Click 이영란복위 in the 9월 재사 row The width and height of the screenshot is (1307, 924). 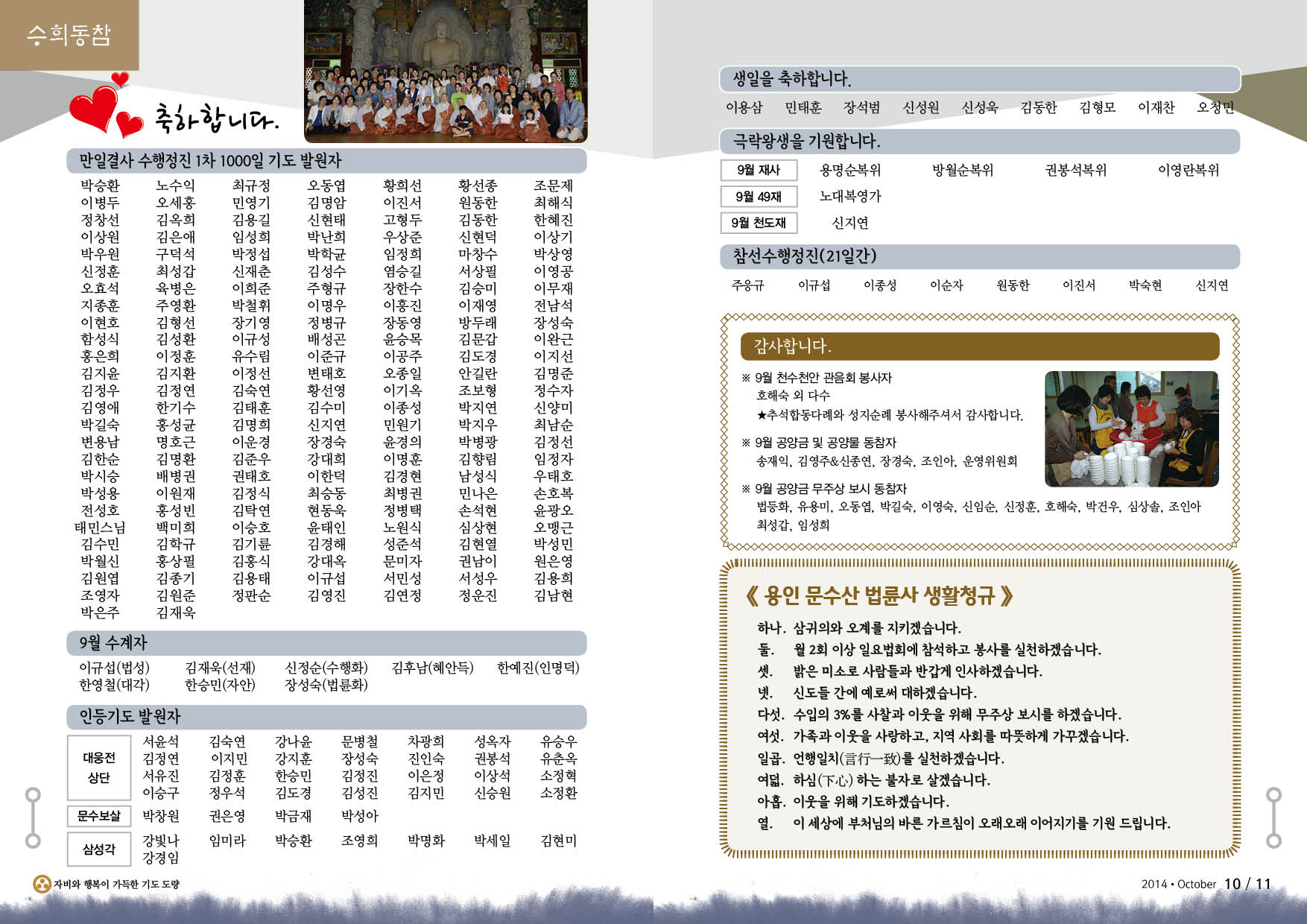1189,171
